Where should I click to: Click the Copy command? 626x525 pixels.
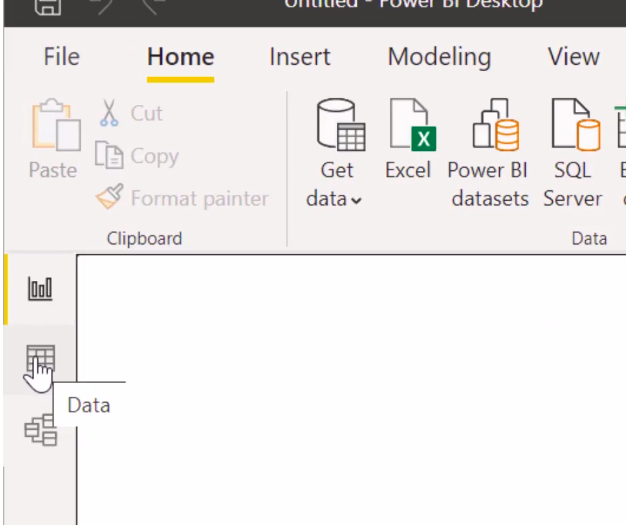click(137, 156)
